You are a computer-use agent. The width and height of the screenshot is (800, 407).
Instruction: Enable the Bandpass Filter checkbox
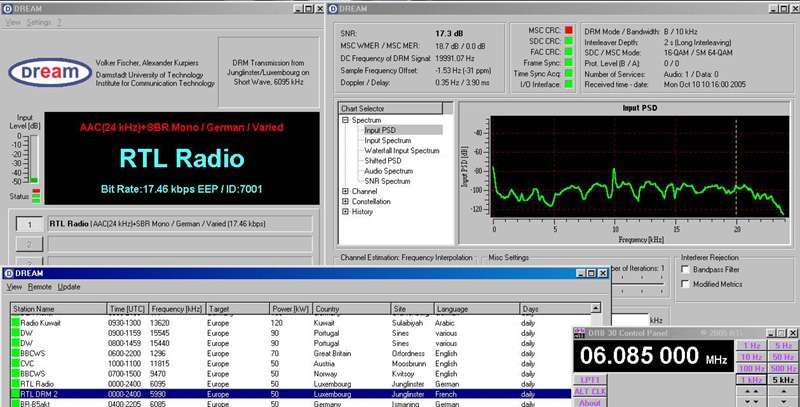[685, 269]
